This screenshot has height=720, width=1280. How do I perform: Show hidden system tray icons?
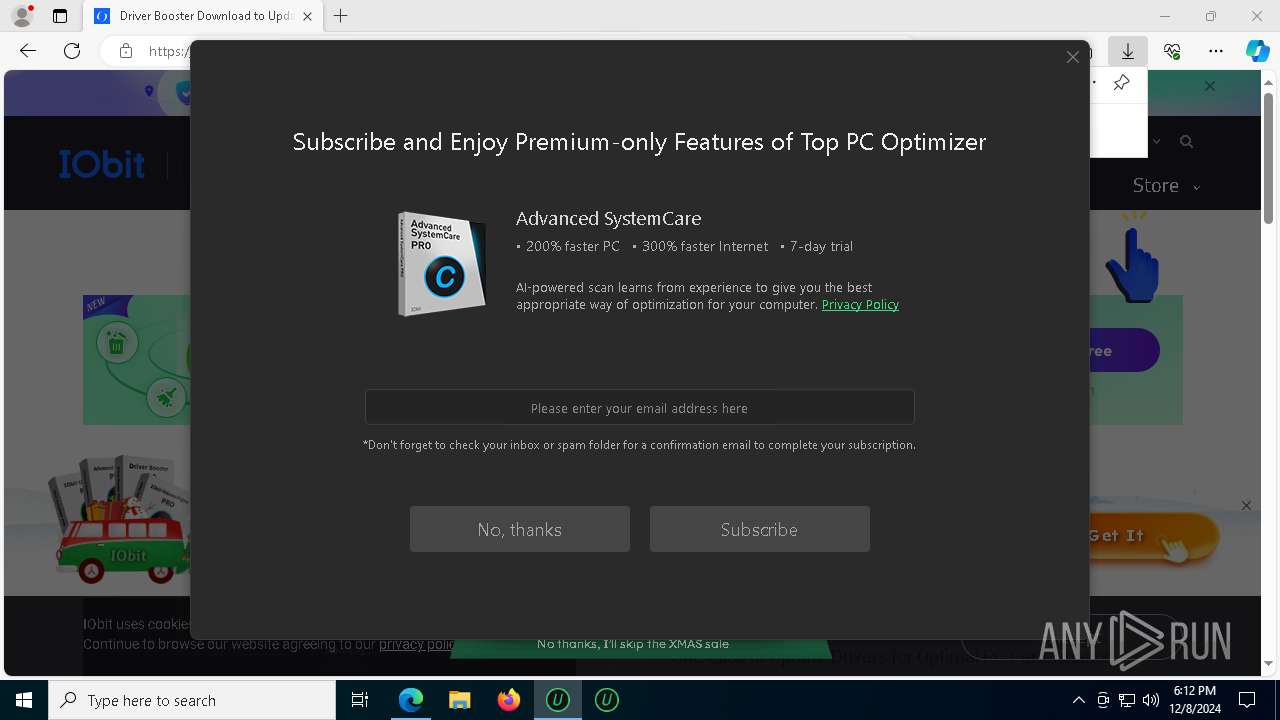click(1078, 700)
